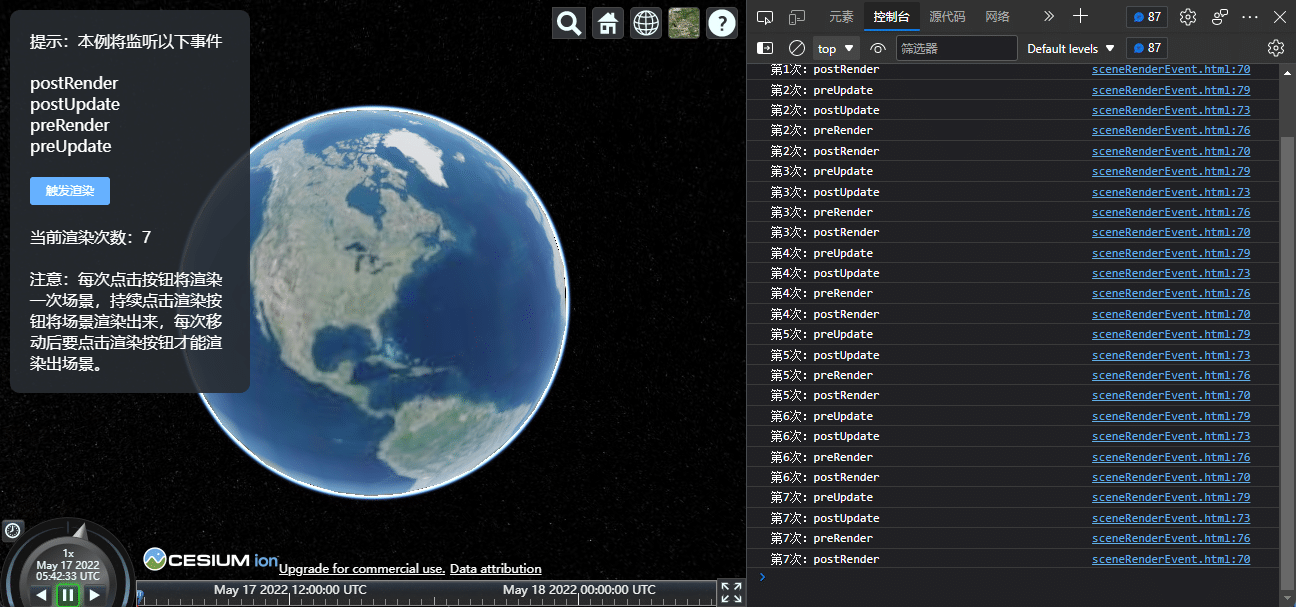Close the DevTools panel
The image size is (1296, 607).
pos(1279,17)
